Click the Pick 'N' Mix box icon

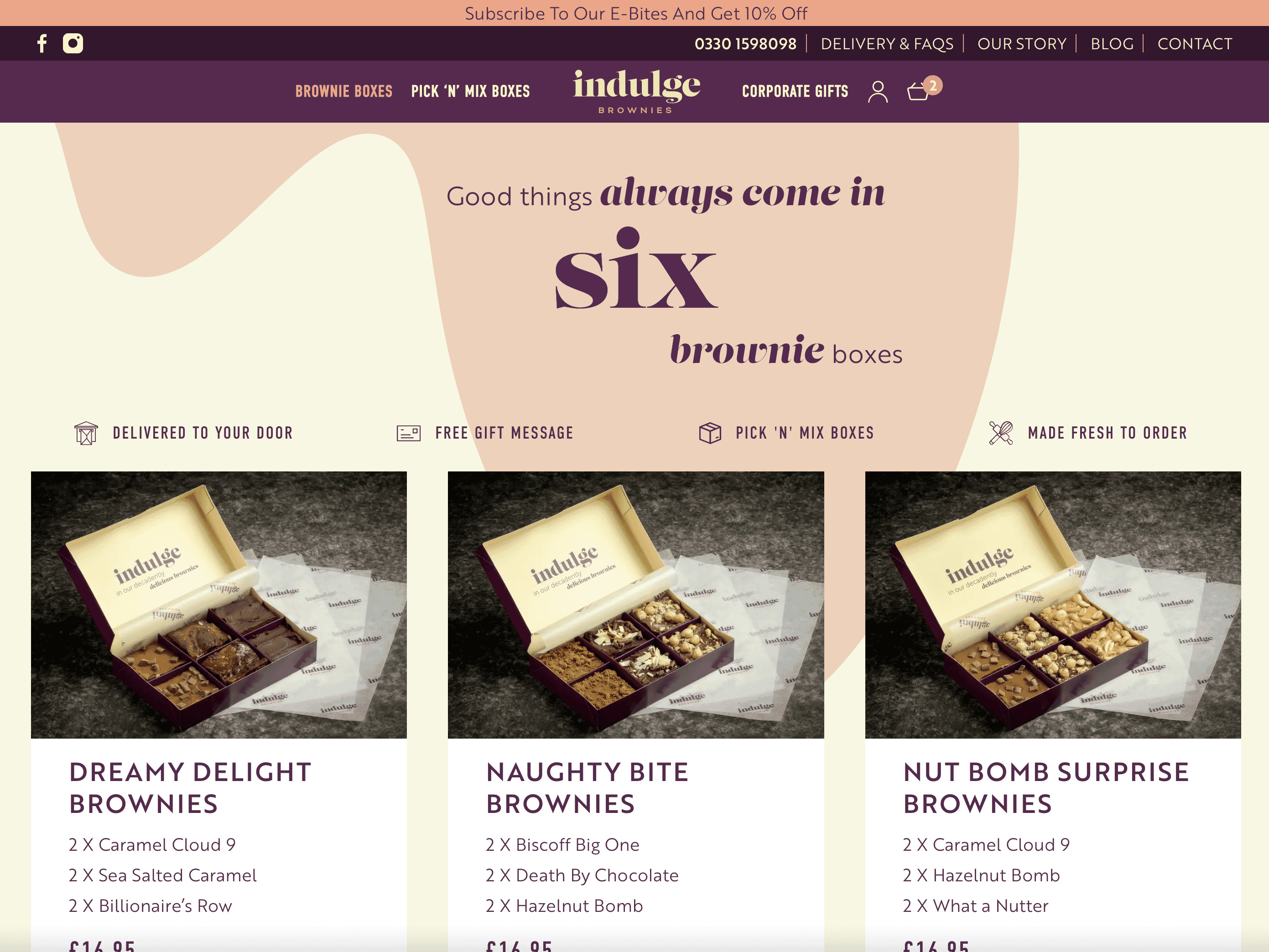pos(710,433)
